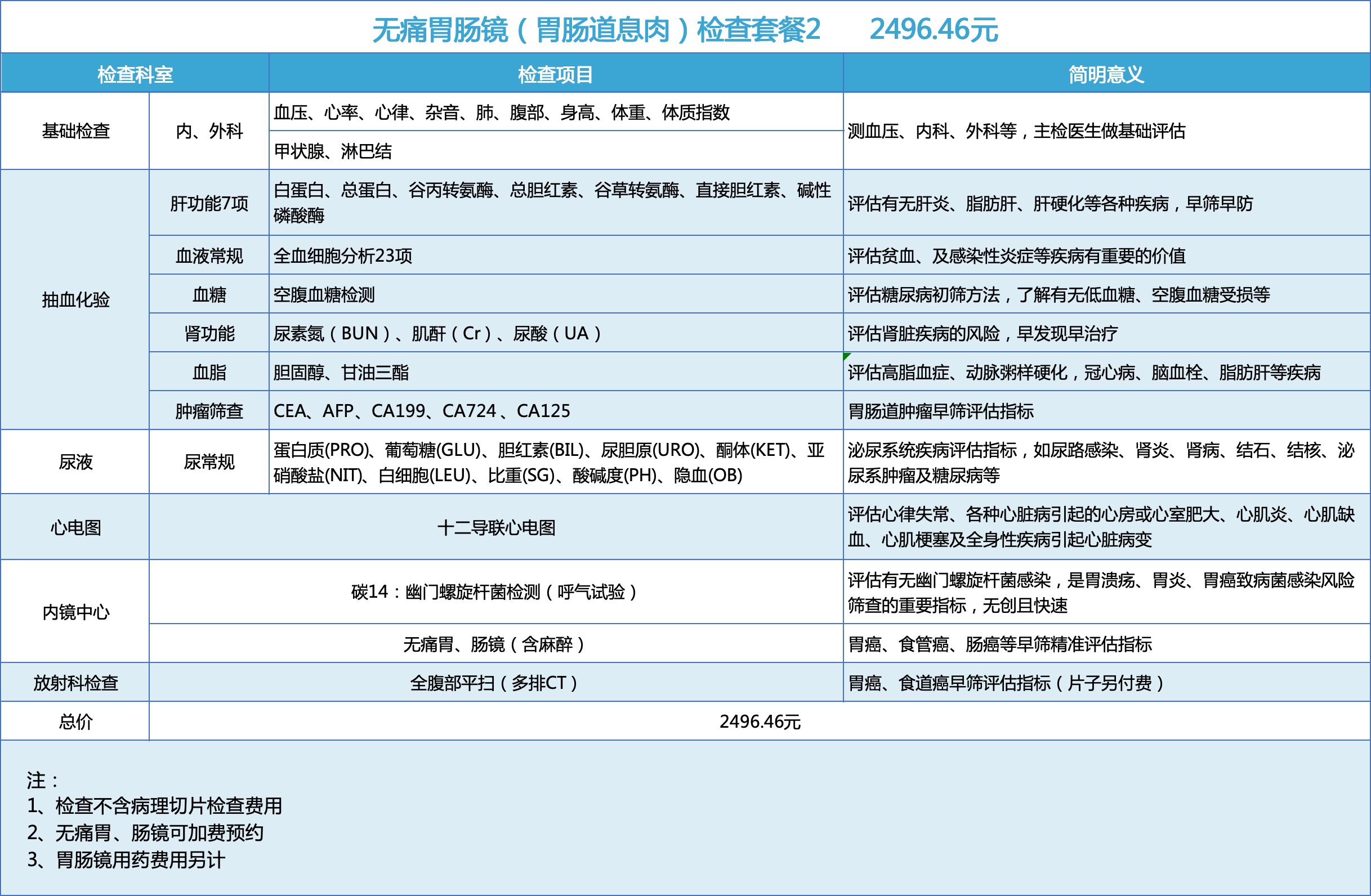The image size is (1371, 896).
Task: Click 评估有无肝炎、脂肪肝 description cell
Action: pyautogui.click(x=1106, y=203)
